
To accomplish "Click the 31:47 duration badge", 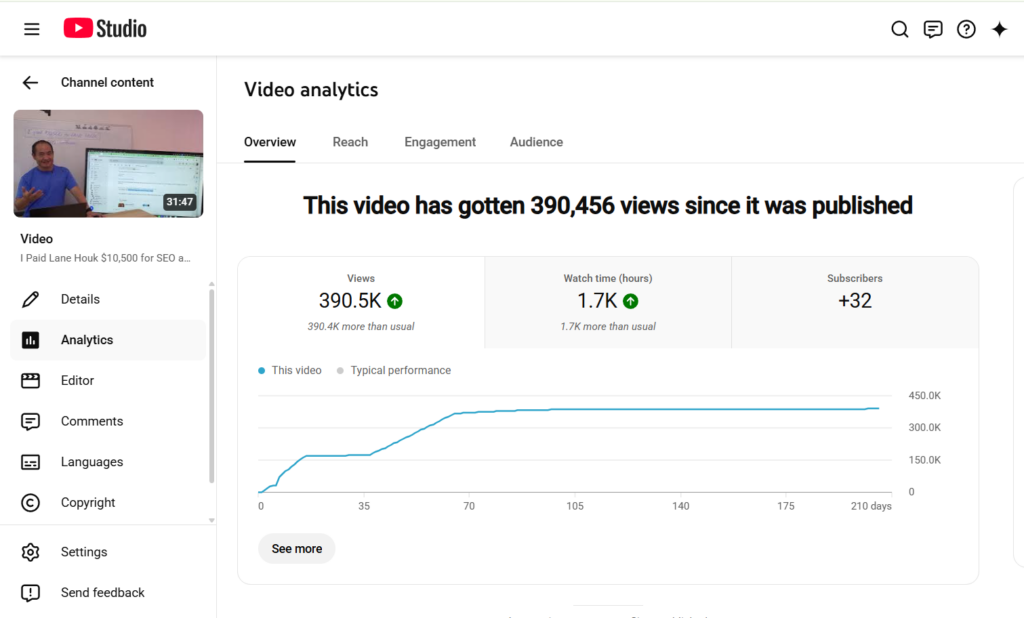I will coord(180,202).
